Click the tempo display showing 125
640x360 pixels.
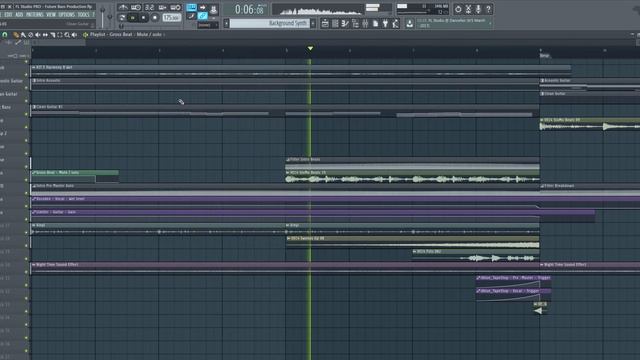[172, 18]
